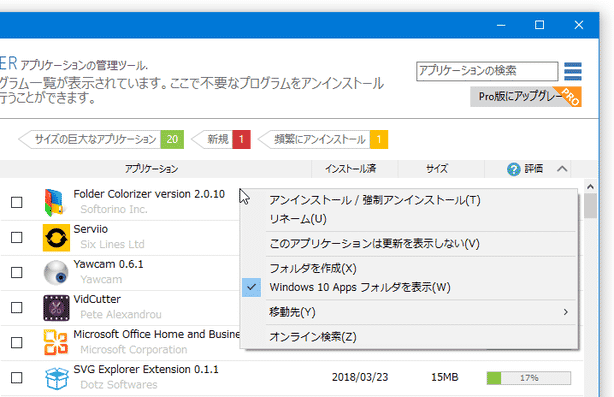Check the Yawcam 0.6.1 checkbox
614x397 pixels.
point(16,272)
